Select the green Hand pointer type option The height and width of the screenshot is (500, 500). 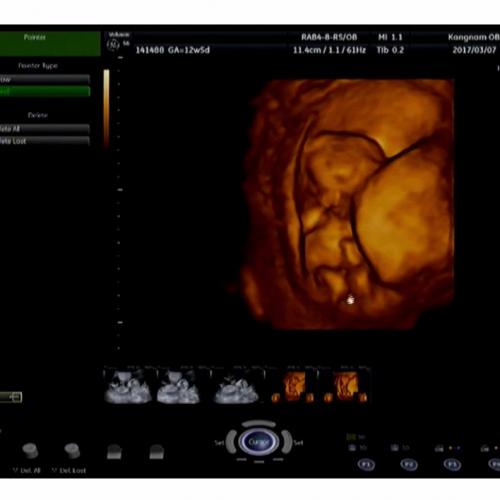point(45,91)
